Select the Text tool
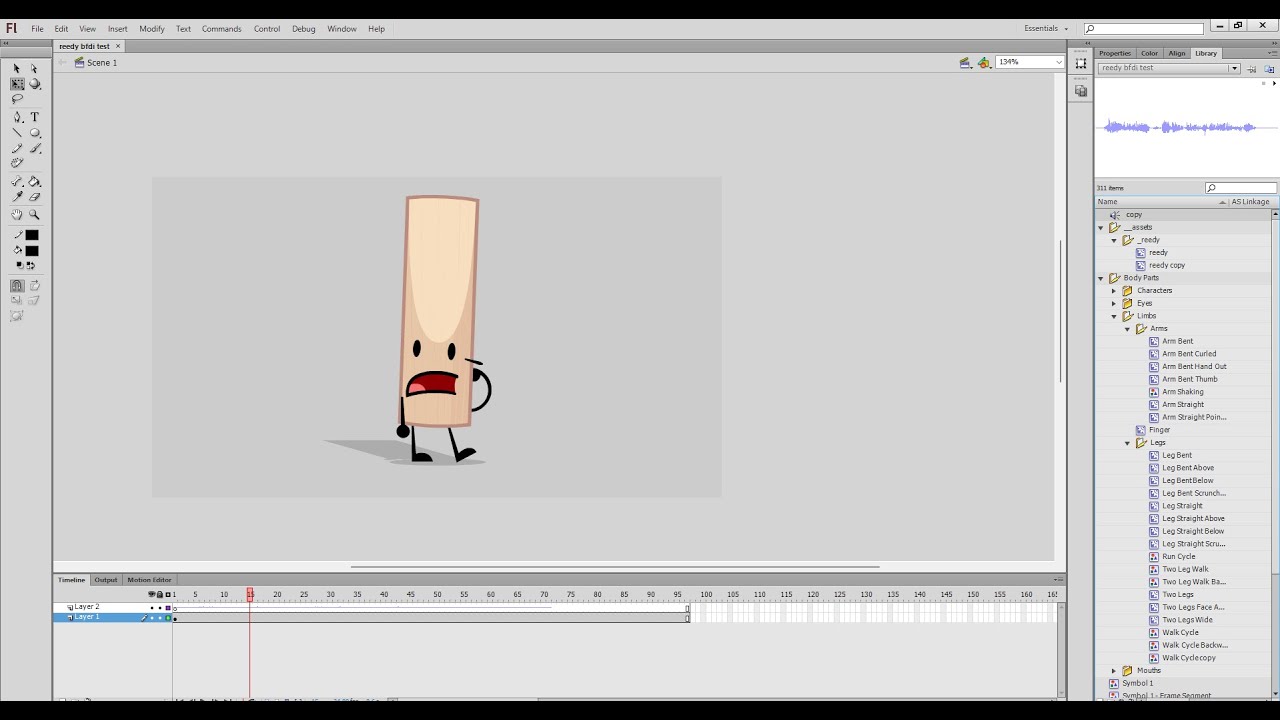Screen dimensions: 1280x720 34,117
